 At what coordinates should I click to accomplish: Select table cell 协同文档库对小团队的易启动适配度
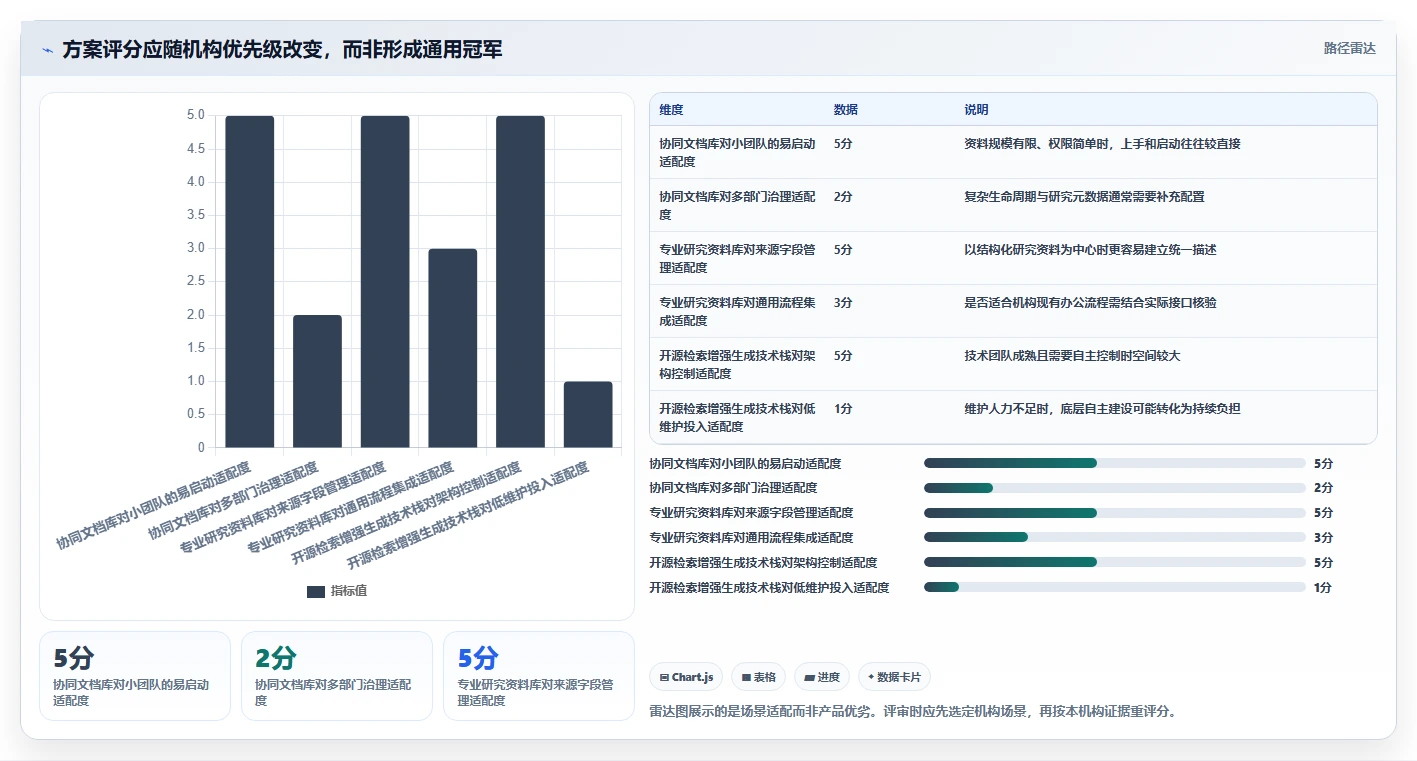(x=738, y=152)
